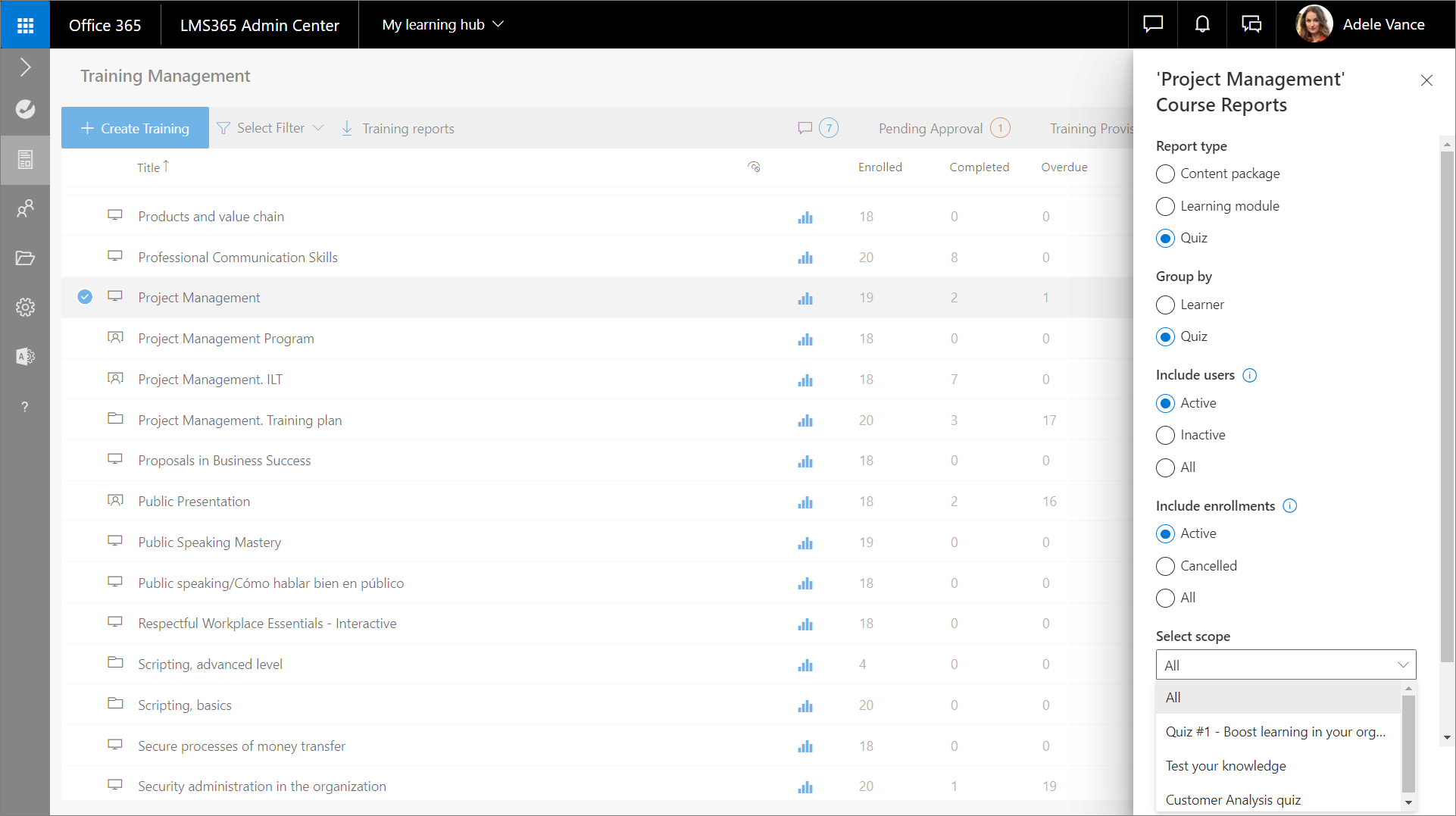This screenshot has height=816, width=1456.
Task: Open the Select Filter dropdown
Action: tap(270, 128)
